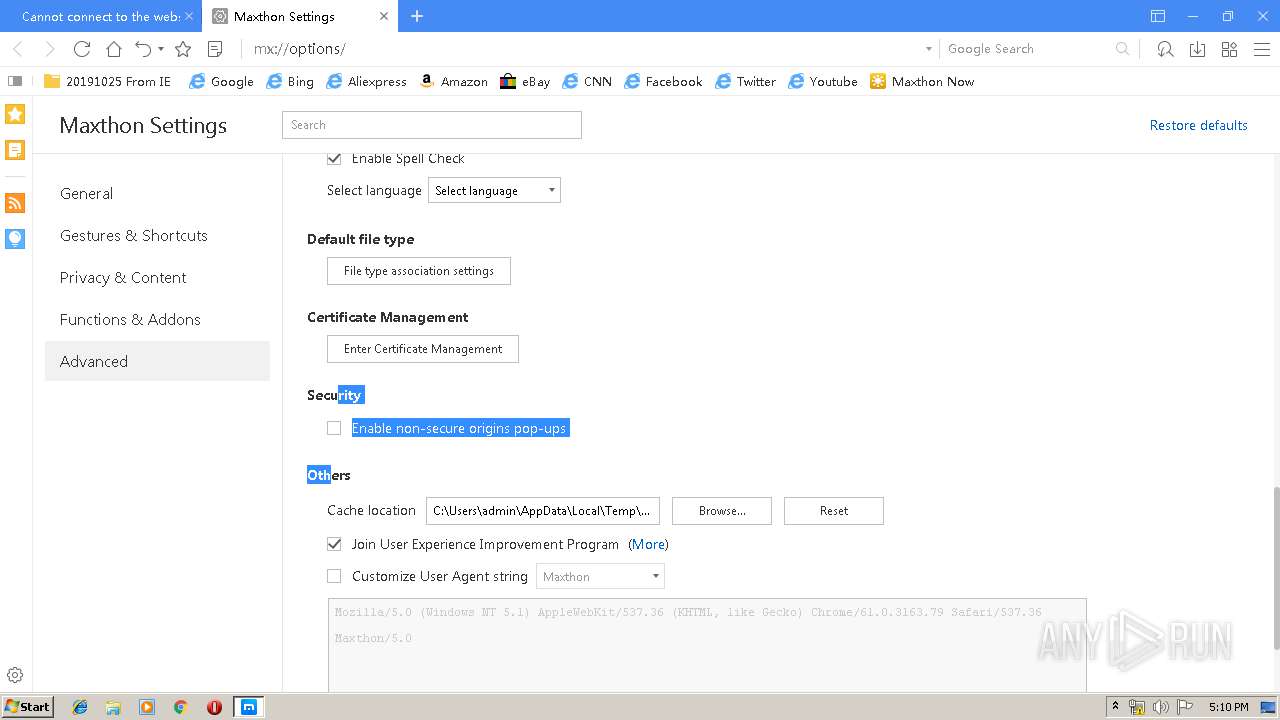The image size is (1280, 720).
Task: Open the Aliexpress bookmark
Action: click(x=366, y=82)
